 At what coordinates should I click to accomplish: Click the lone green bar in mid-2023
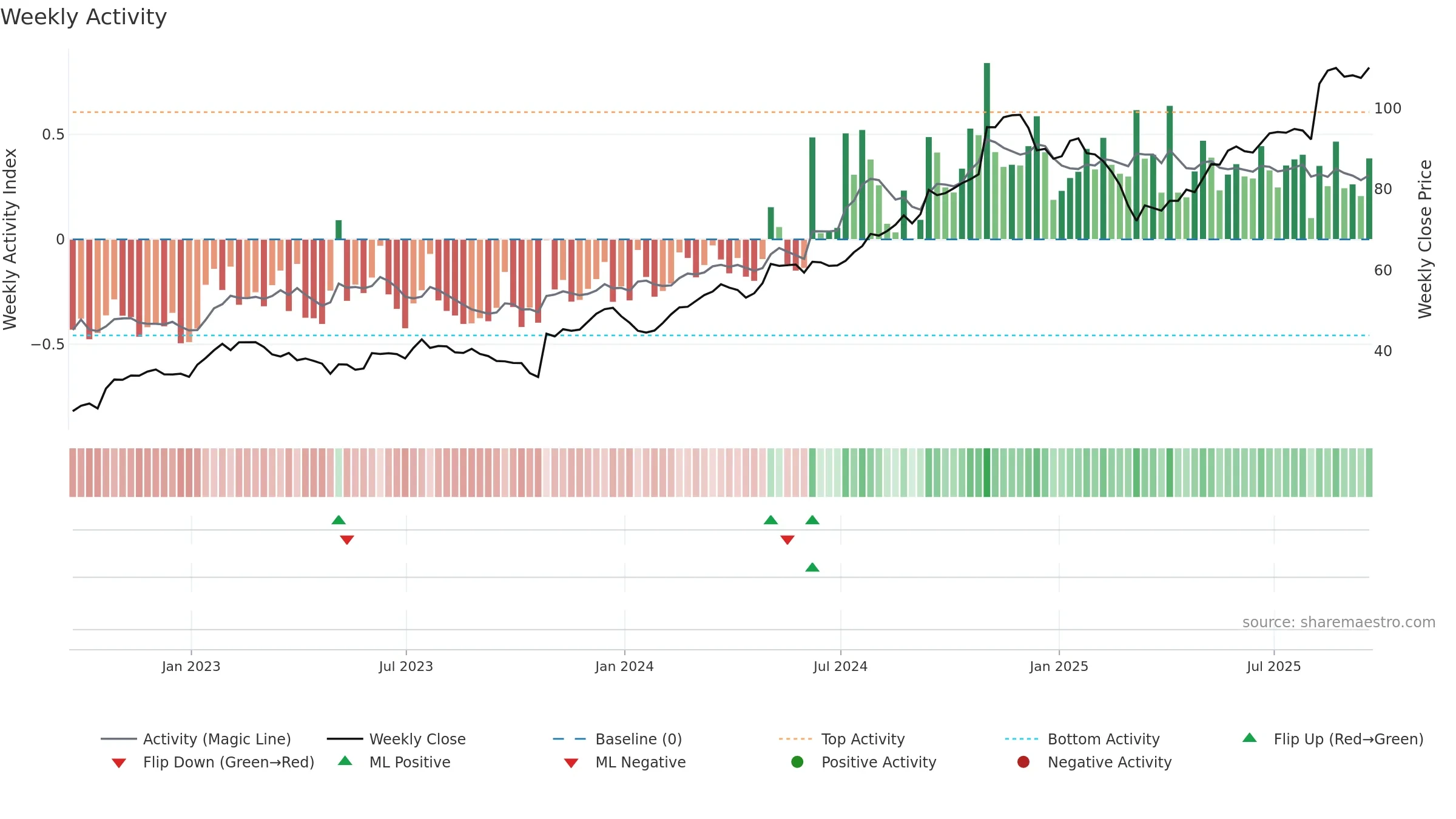[x=339, y=230]
